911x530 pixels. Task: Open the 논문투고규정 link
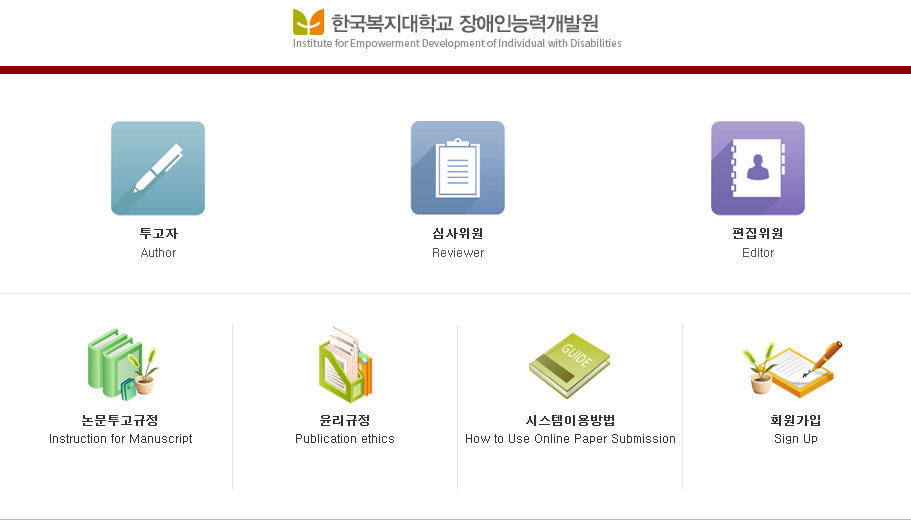pos(120,420)
